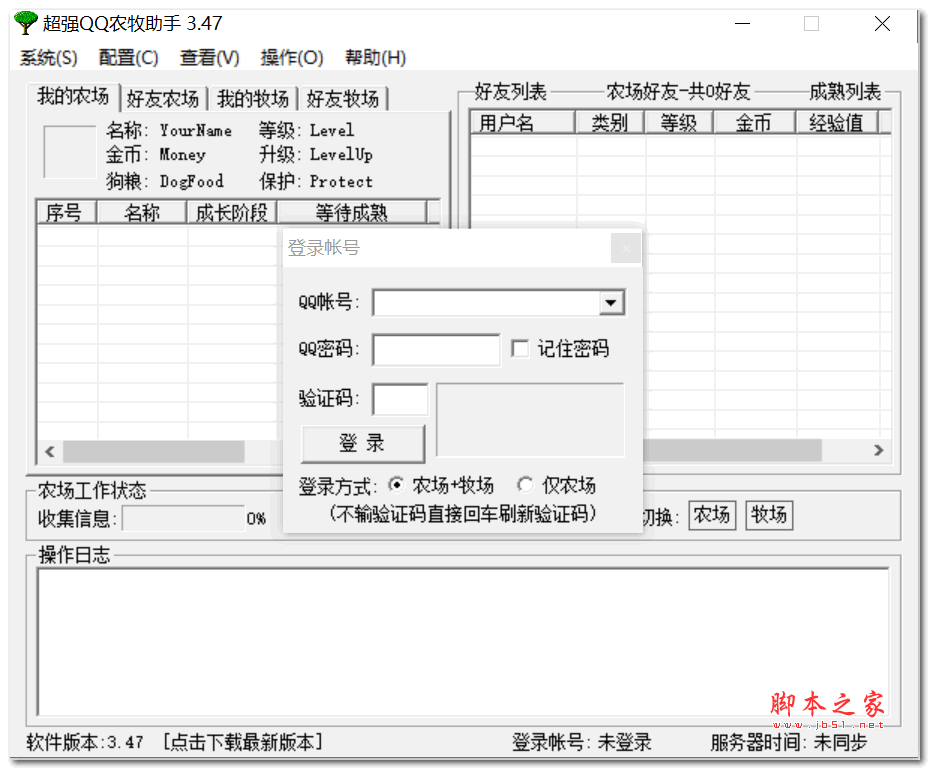Click the 牧场 switch button
Image resolution: width=931 pixels, height=771 pixels.
tap(769, 515)
